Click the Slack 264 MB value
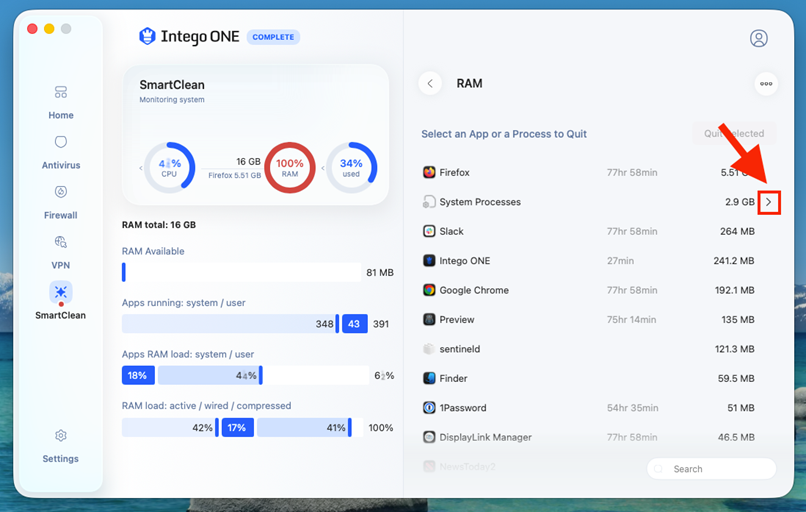 pyautogui.click(x=737, y=231)
